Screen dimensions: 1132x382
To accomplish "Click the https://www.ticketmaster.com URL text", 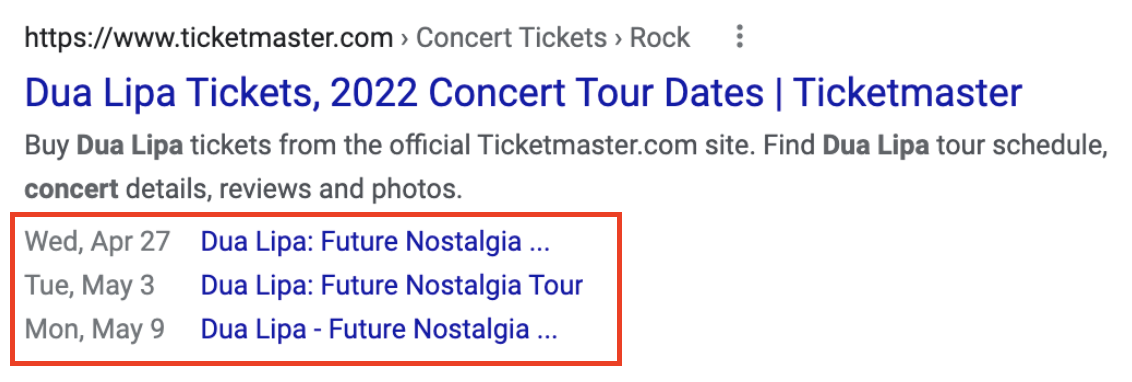I will pos(209,38).
